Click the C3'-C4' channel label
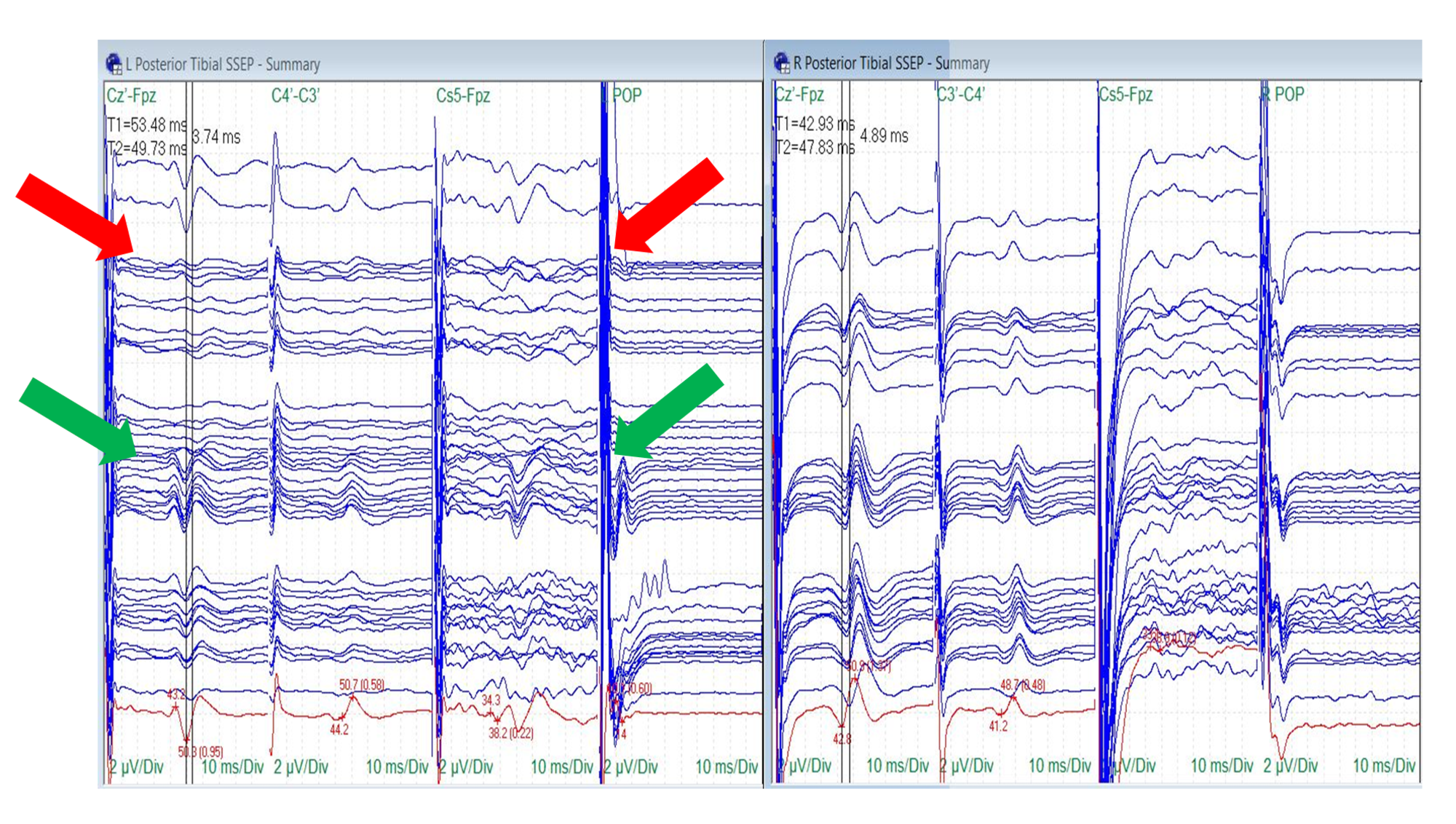Image resolution: width=1456 pixels, height=824 pixels. click(x=961, y=95)
